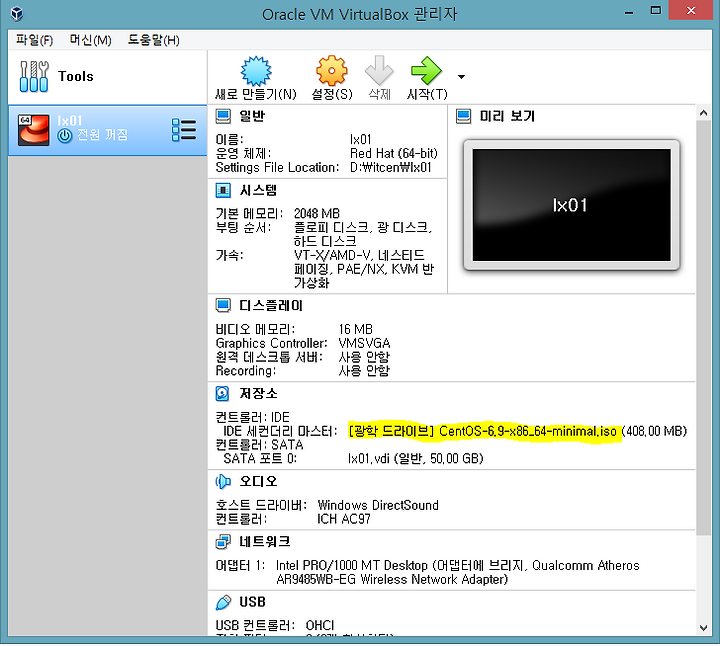Click the 'D:₩itcen₩lx01' settings file location
The width and height of the screenshot is (720, 646).
click(391, 167)
